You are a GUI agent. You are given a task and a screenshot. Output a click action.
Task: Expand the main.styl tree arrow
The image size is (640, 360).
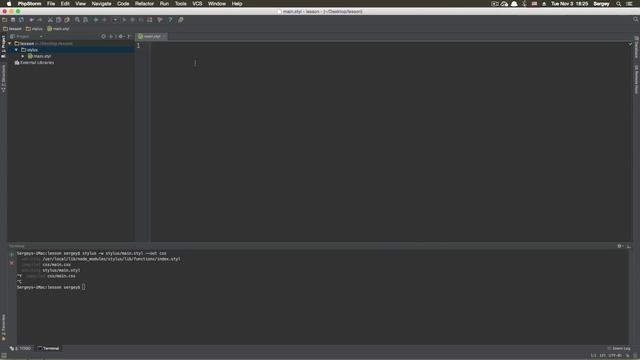click(x=23, y=56)
